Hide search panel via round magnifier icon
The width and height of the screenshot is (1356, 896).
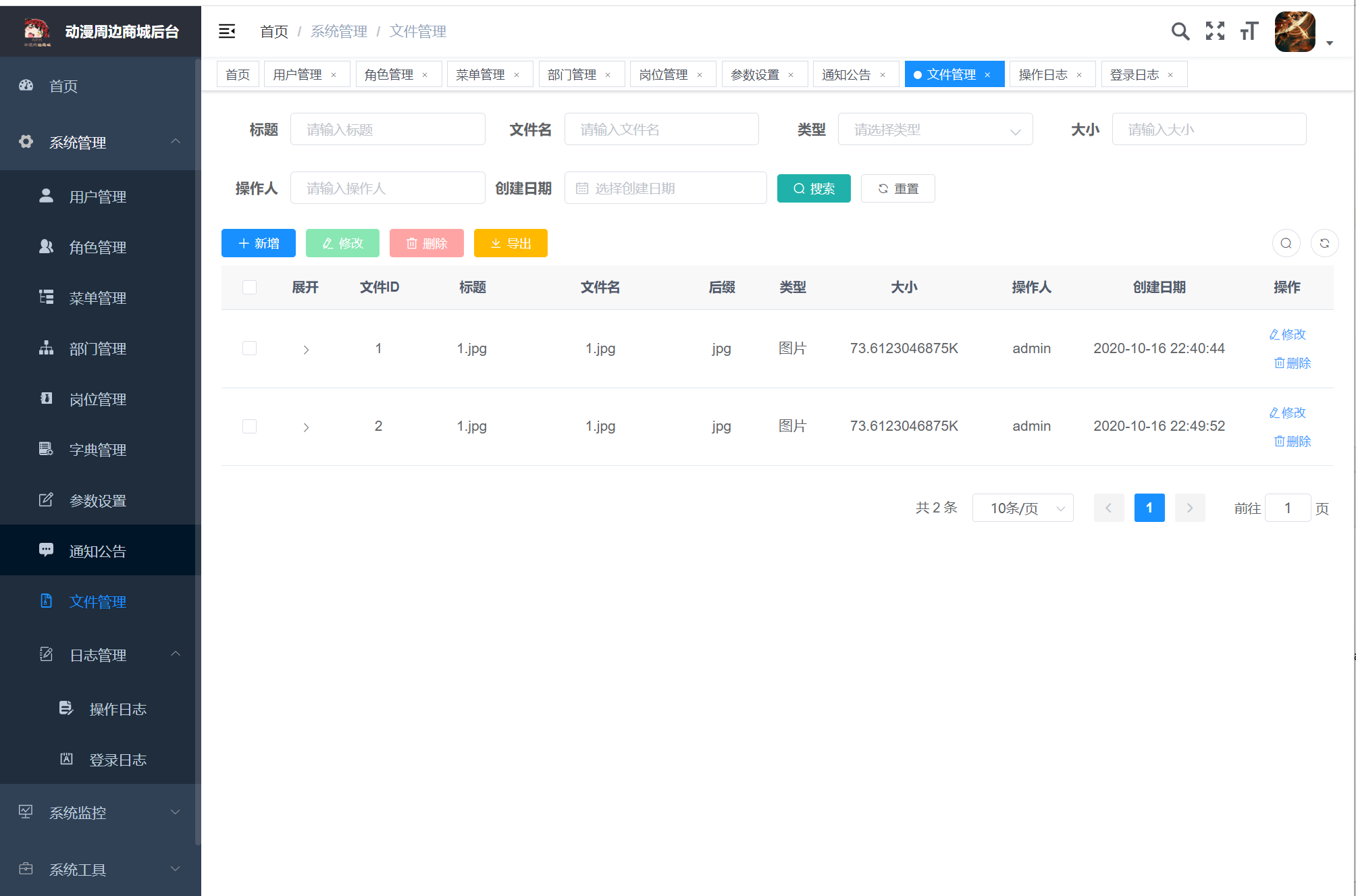tap(1286, 243)
